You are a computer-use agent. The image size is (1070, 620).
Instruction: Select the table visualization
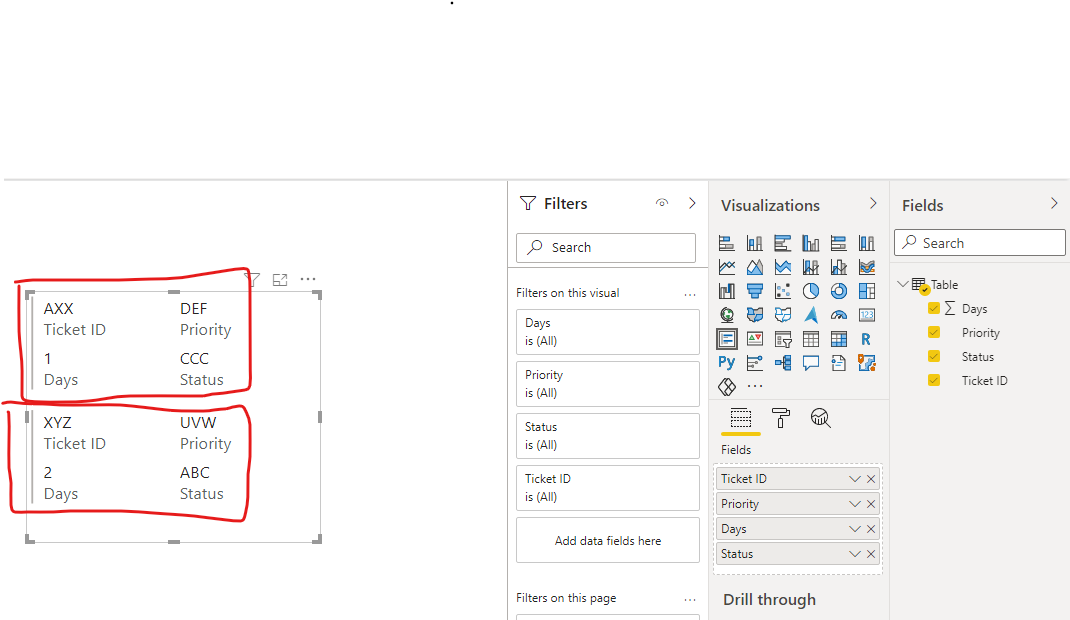[811, 339]
